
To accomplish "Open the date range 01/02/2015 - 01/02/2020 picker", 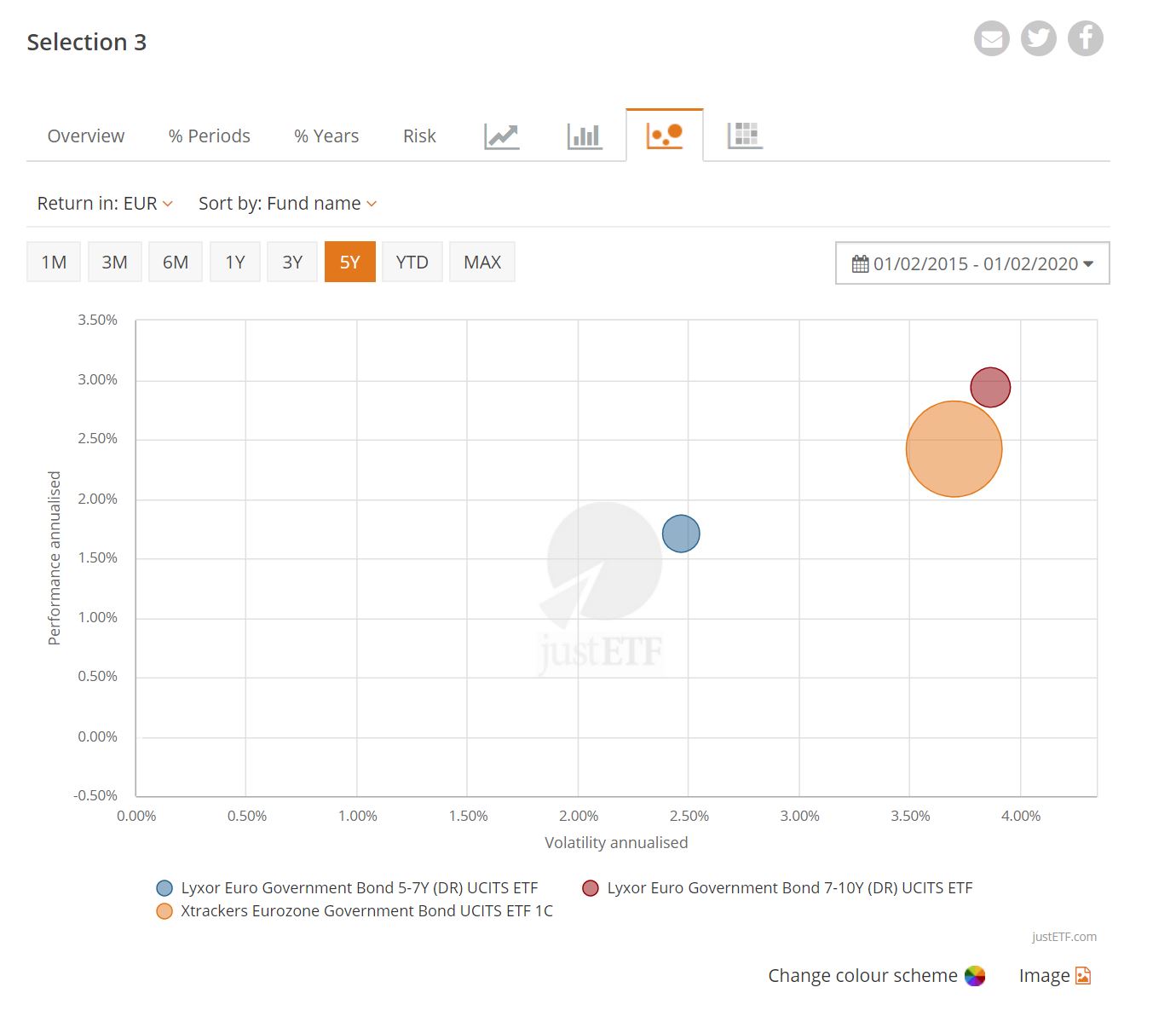I will (x=972, y=263).
